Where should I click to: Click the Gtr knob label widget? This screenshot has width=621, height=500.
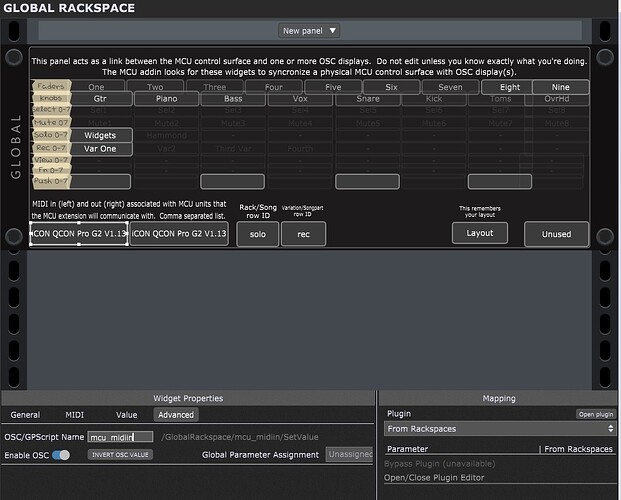click(x=101, y=99)
